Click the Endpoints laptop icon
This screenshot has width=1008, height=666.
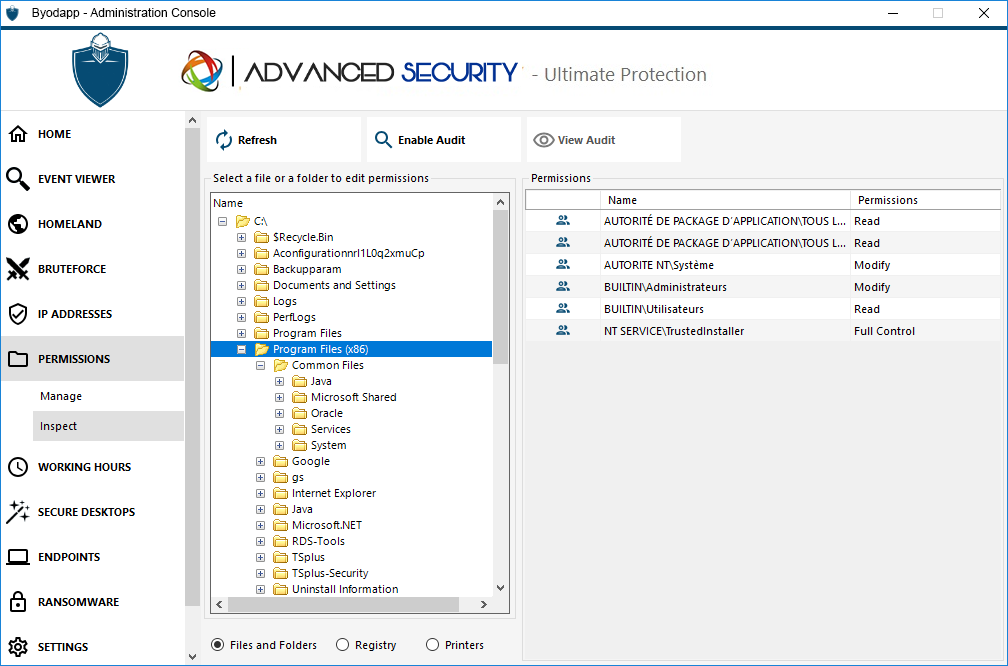(x=18, y=557)
